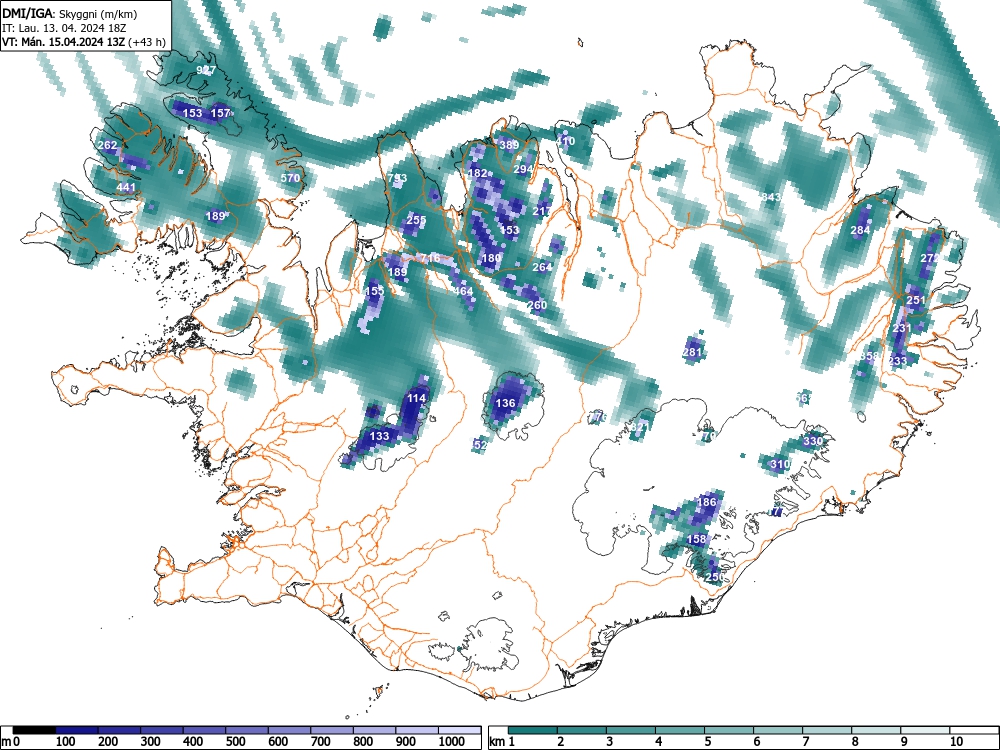Click the visibility value 294
Screen dimensions: 1000x750
pyautogui.click(x=523, y=169)
